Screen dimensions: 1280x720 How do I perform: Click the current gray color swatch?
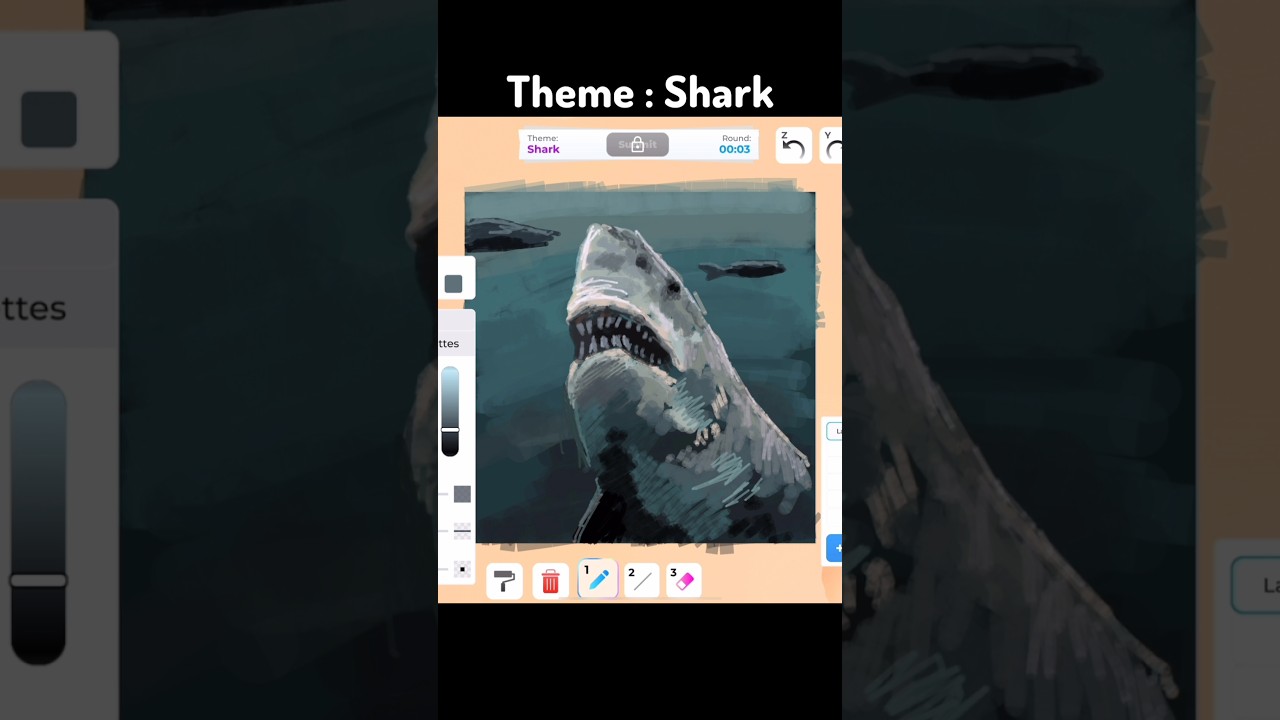[x=453, y=284]
